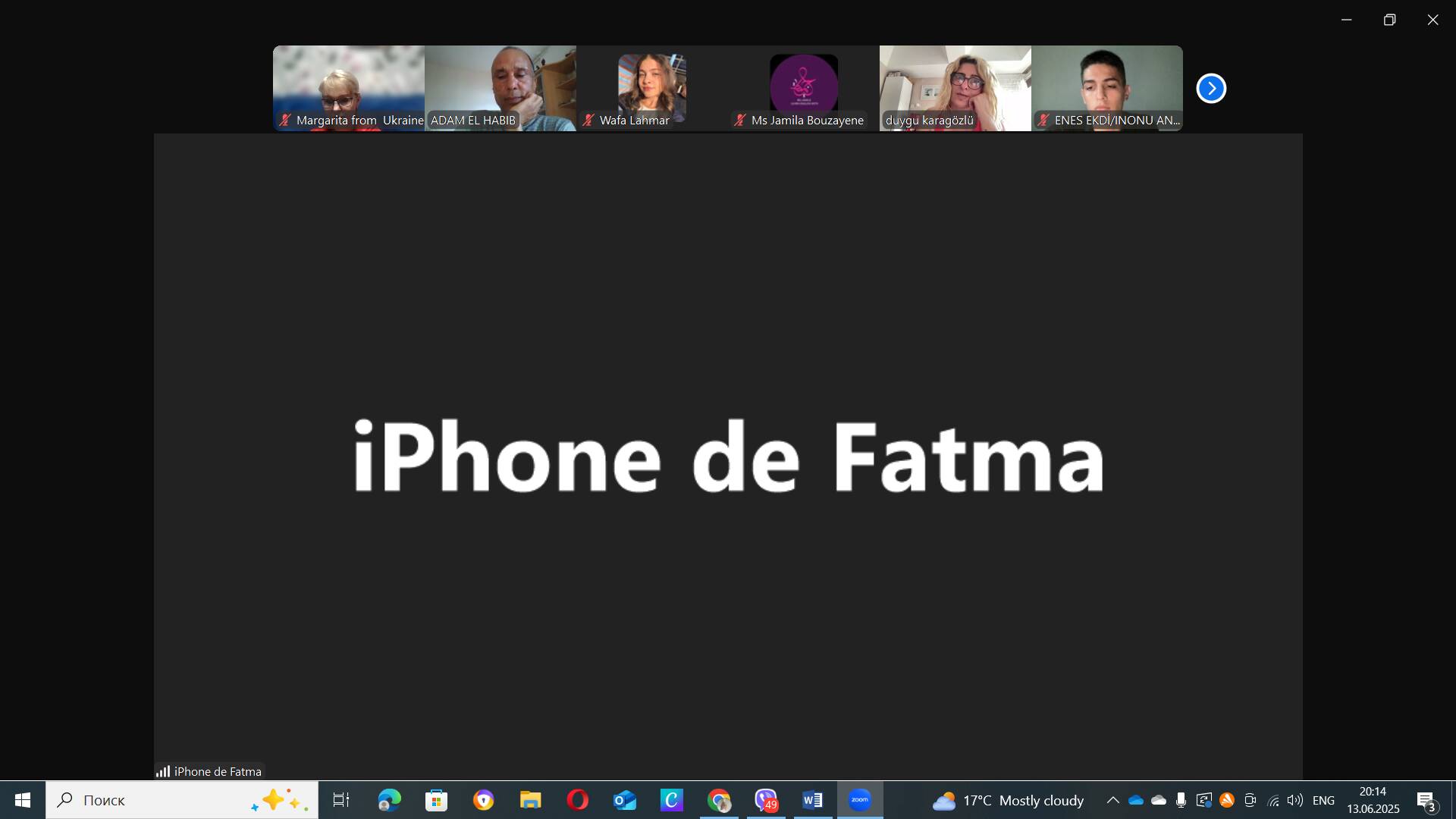
Task: Launch Microsoft Edge from the taskbar
Action: click(389, 800)
